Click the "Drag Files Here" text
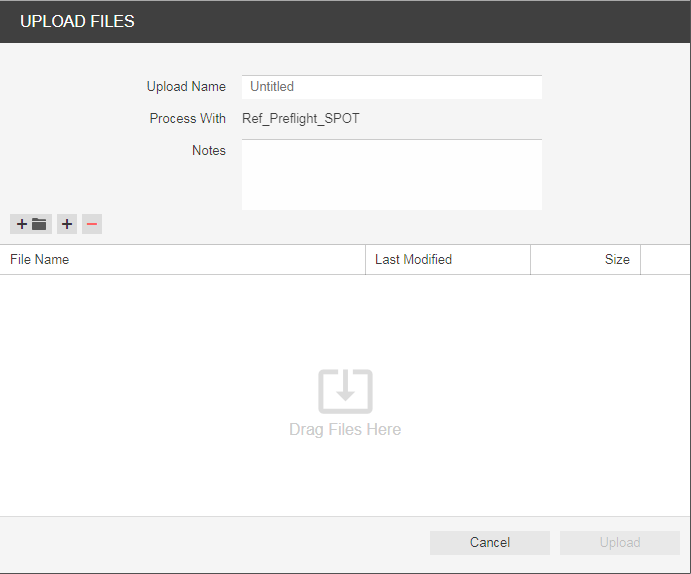 pos(345,429)
